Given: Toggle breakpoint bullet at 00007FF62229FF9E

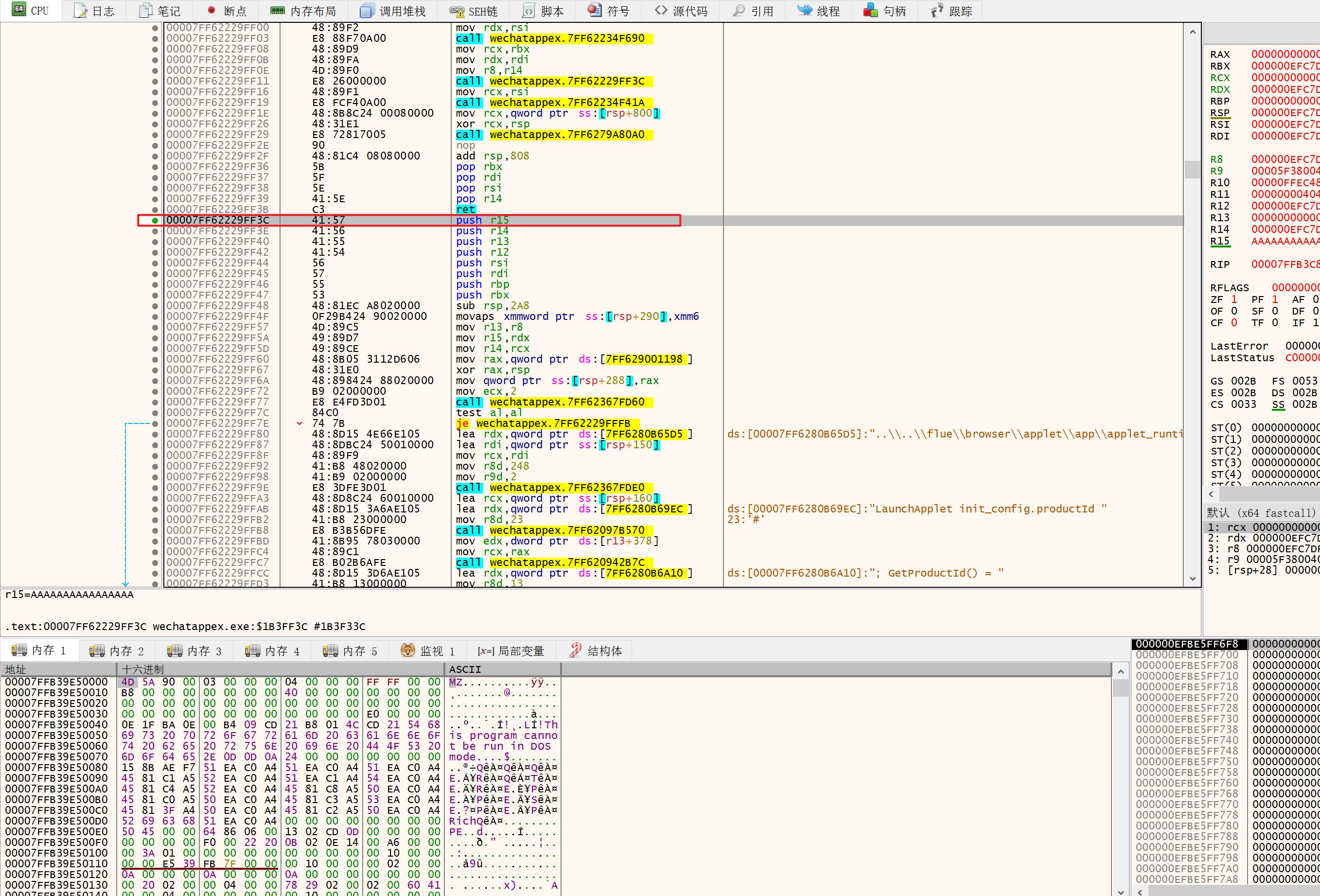Looking at the screenshot, I should tap(155, 488).
